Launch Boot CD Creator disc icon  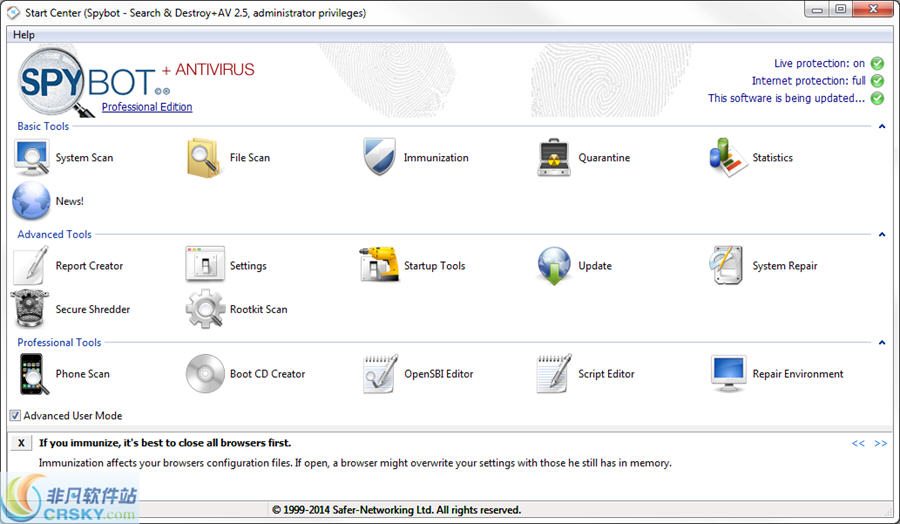[x=205, y=374]
